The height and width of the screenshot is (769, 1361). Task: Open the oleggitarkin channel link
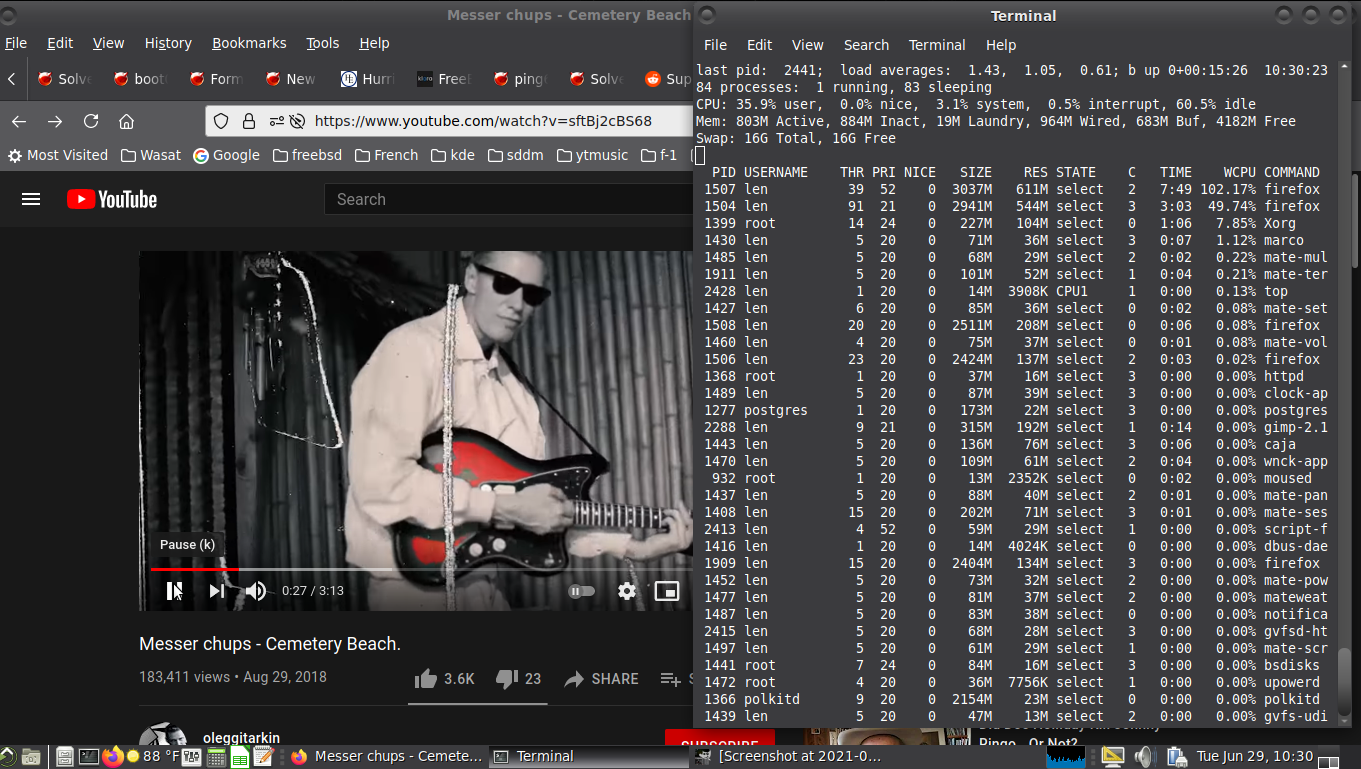[241, 738]
